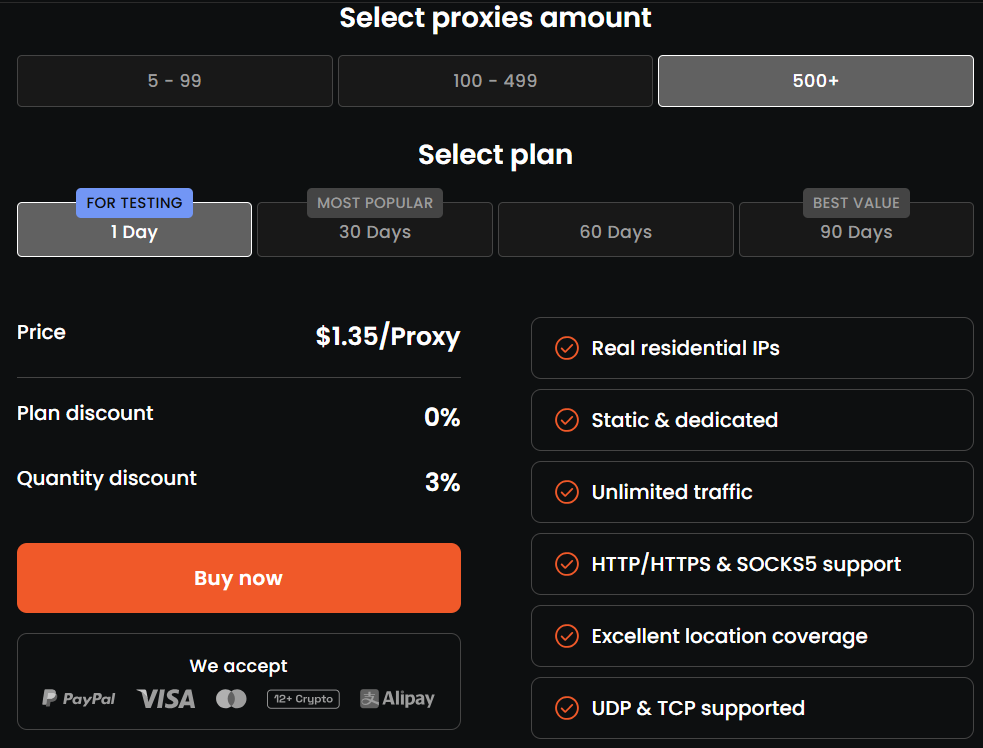Click the 12+ Crypto badge
The height and width of the screenshot is (748, 983).
coord(303,699)
